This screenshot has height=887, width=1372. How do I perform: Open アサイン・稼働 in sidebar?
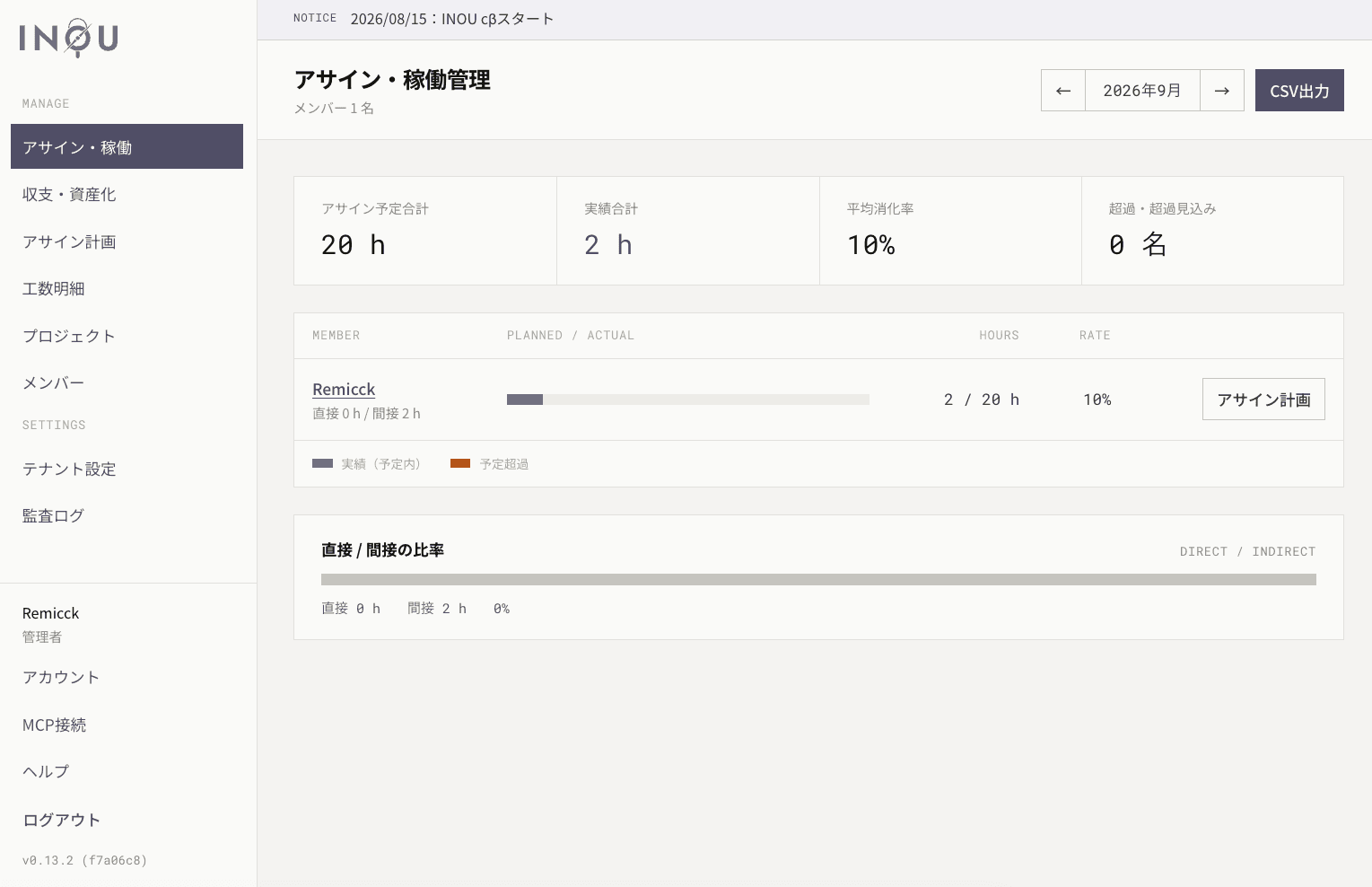[x=127, y=146]
